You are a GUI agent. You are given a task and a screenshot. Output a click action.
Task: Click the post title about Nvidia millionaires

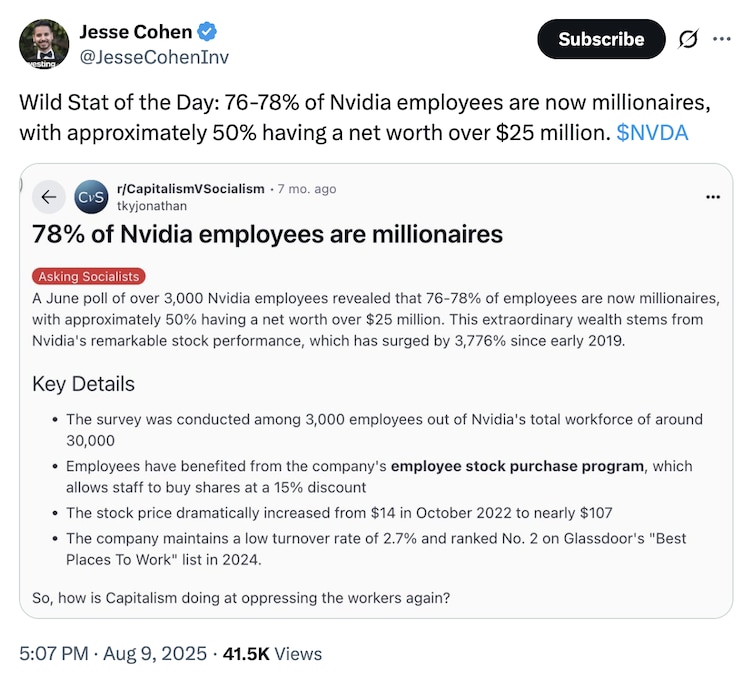pos(267,234)
